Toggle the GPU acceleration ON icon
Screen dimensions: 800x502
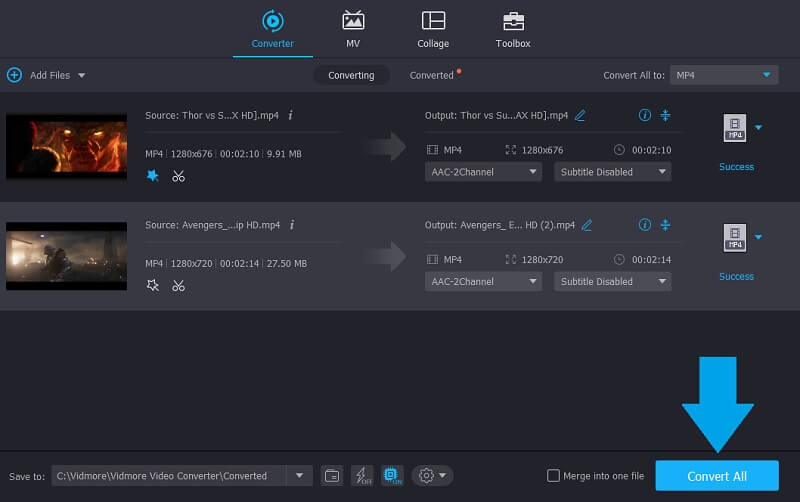point(392,476)
